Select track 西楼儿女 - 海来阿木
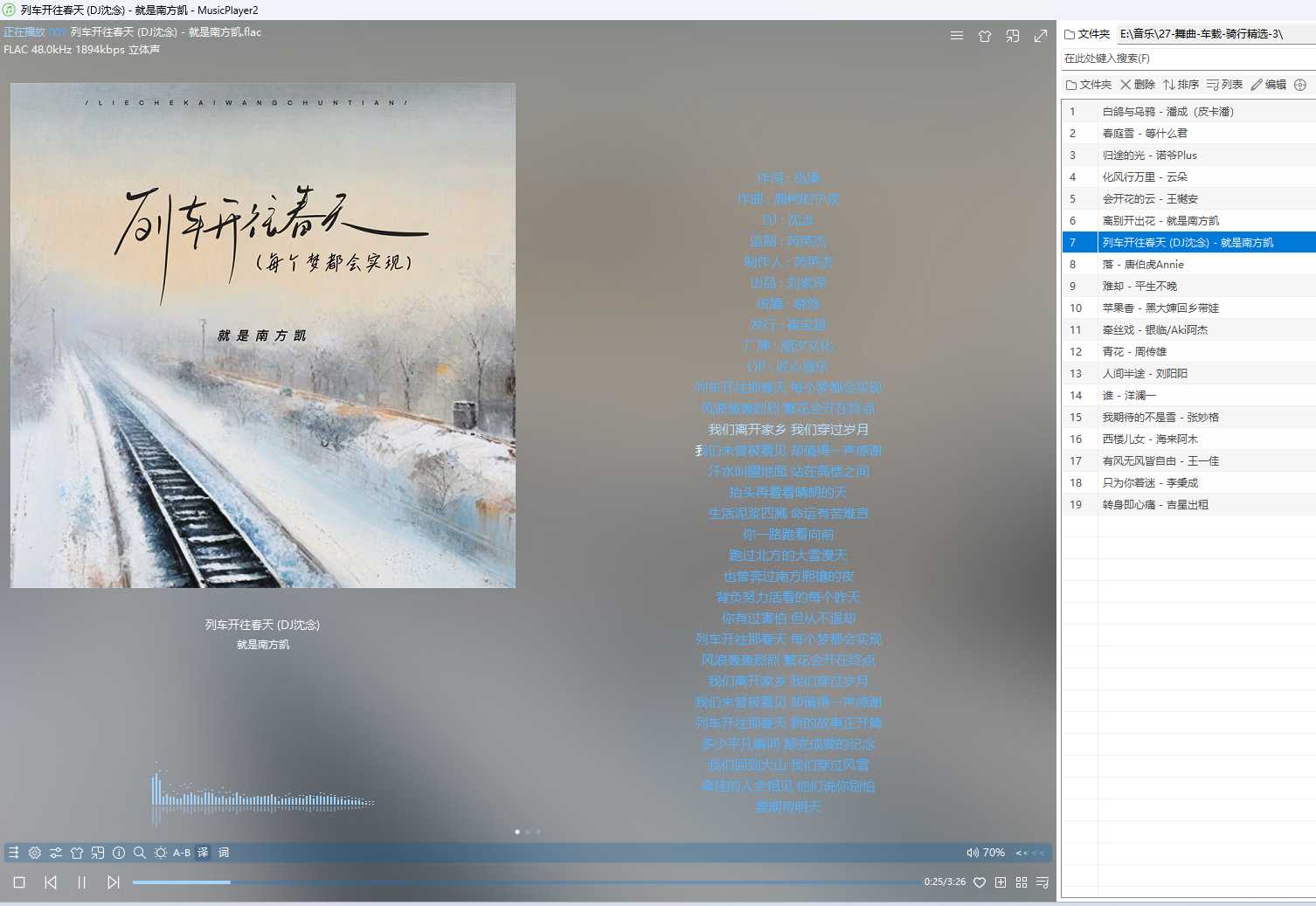Screen dimensions: 1316x906 1188,439
